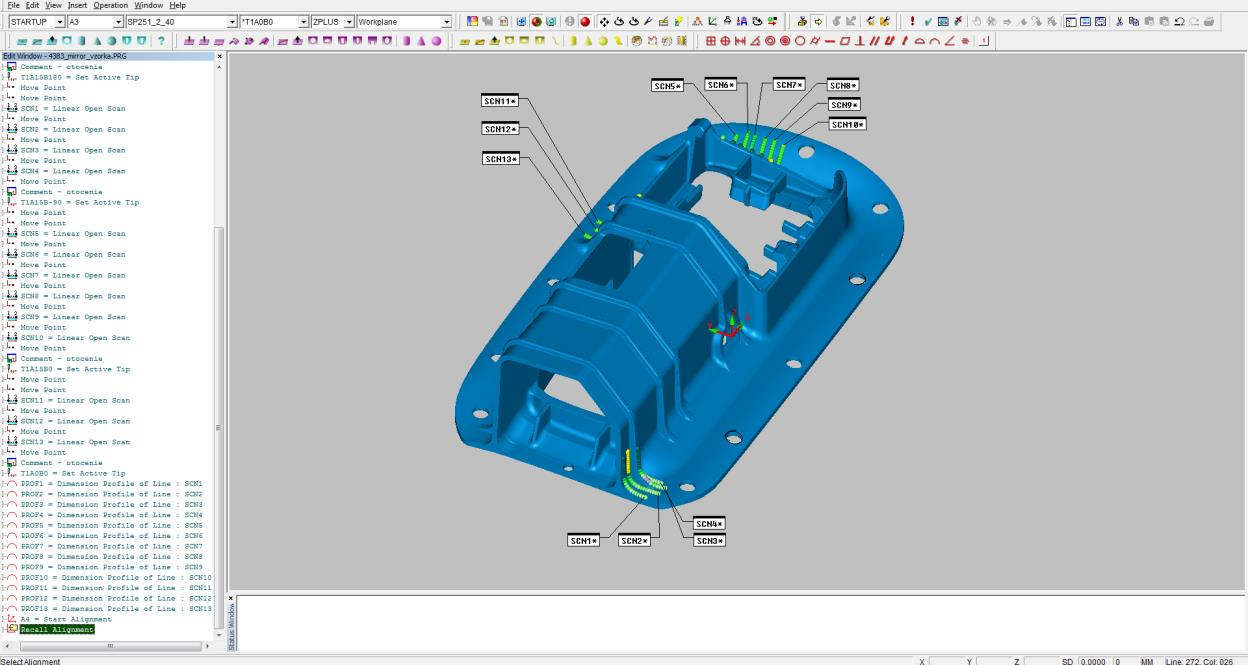Open the Edit menu
1248x665 pixels.
pyautogui.click(x=33, y=5)
